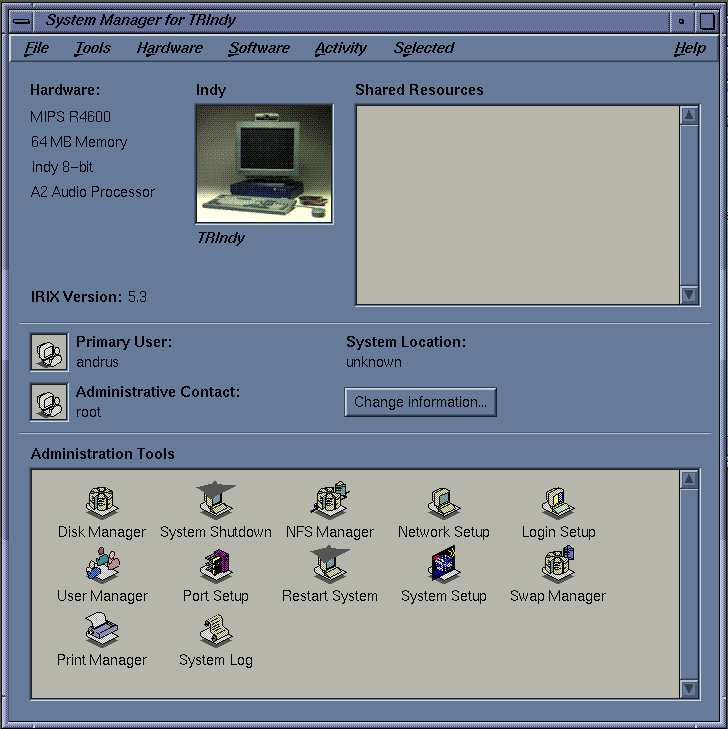
Task: Open the Print Manager tool
Action: (102, 630)
